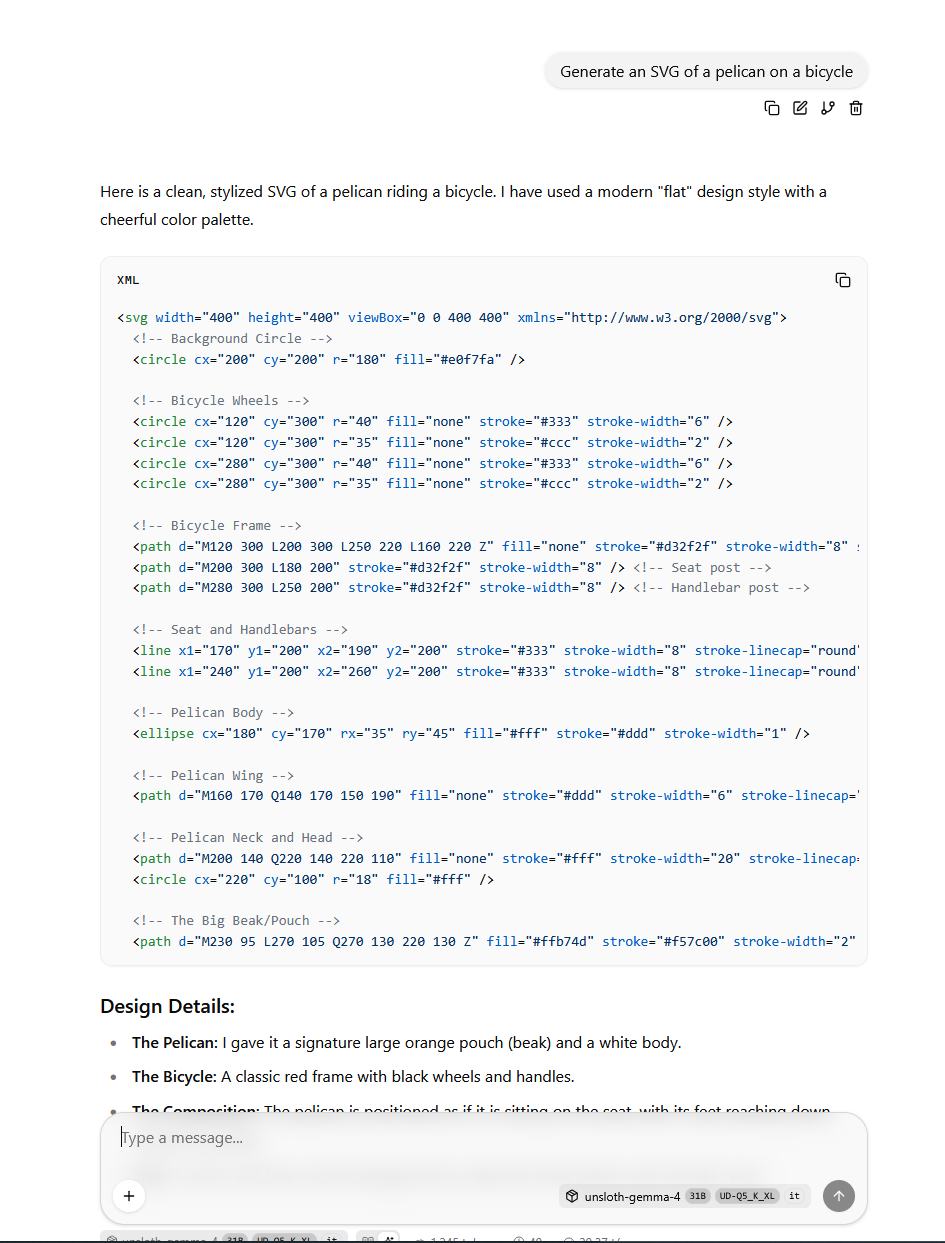The image size is (945, 1243).
Task: Click the ellipse cx="180" code line
Action: click(471, 733)
